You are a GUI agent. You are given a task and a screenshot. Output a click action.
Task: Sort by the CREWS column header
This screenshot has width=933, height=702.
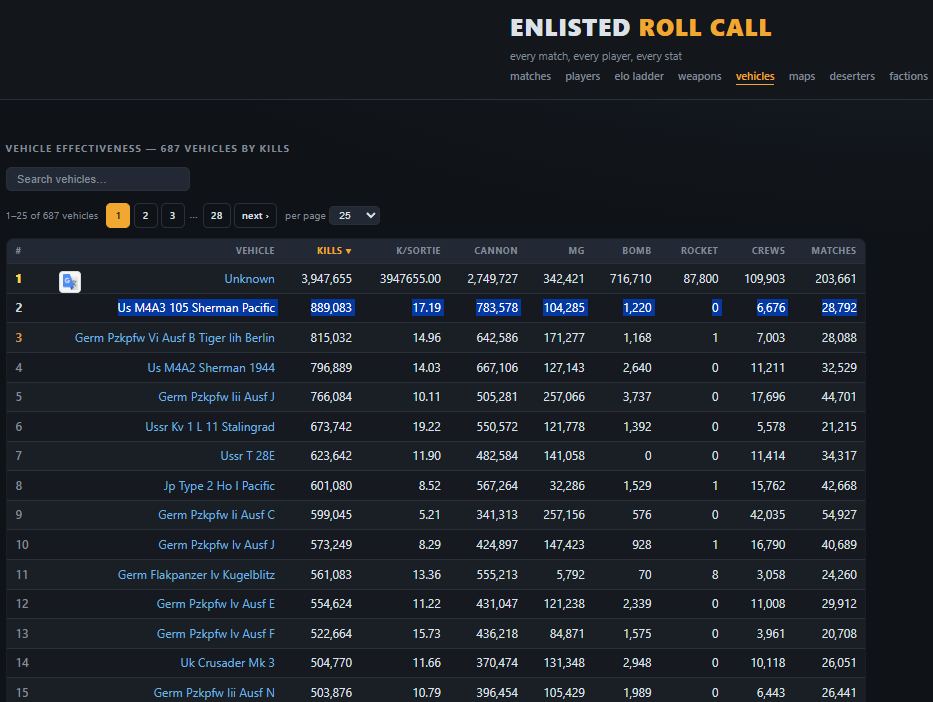(x=768, y=250)
